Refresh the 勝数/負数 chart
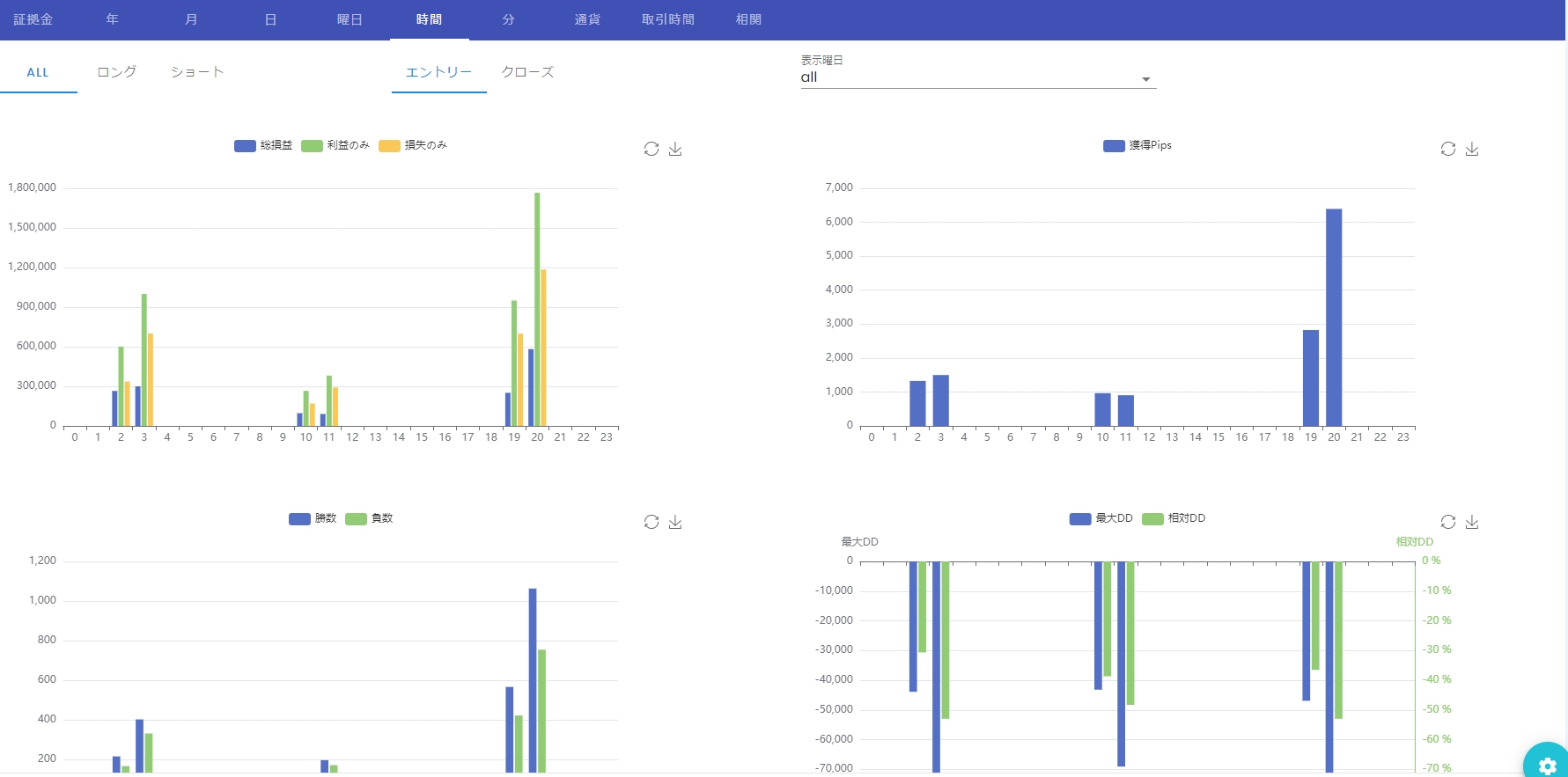This screenshot has height=777, width=1568. (651, 523)
